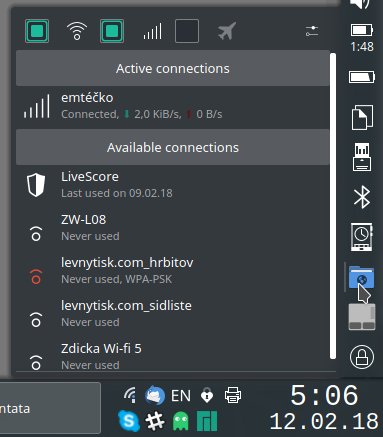Screen dimensions: 383x437
Task: Toggle the mobile broadband enable checkbox
Action: click(x=112, y=31)
